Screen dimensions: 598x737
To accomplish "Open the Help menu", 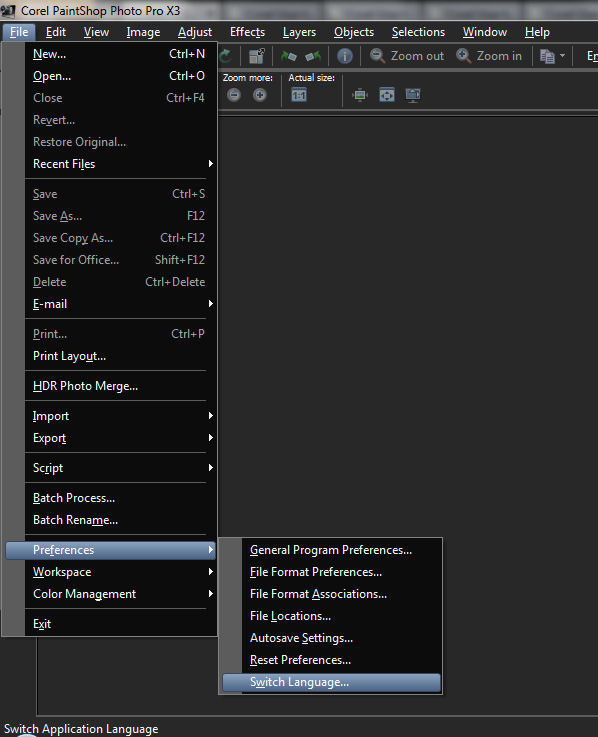I will click(x=537, y=32).
